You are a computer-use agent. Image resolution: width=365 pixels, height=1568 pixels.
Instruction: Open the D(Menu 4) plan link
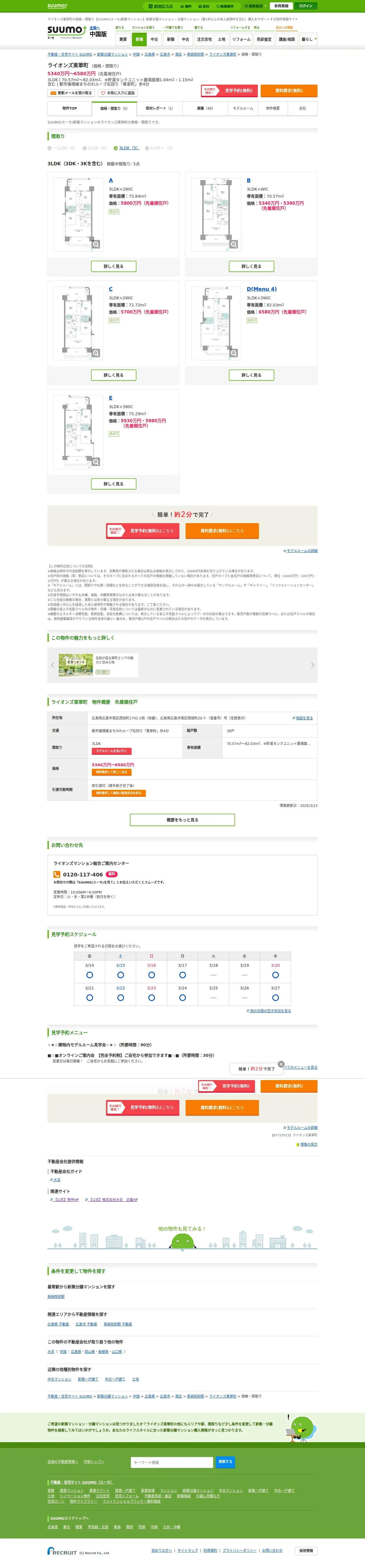tap(262, 289)
